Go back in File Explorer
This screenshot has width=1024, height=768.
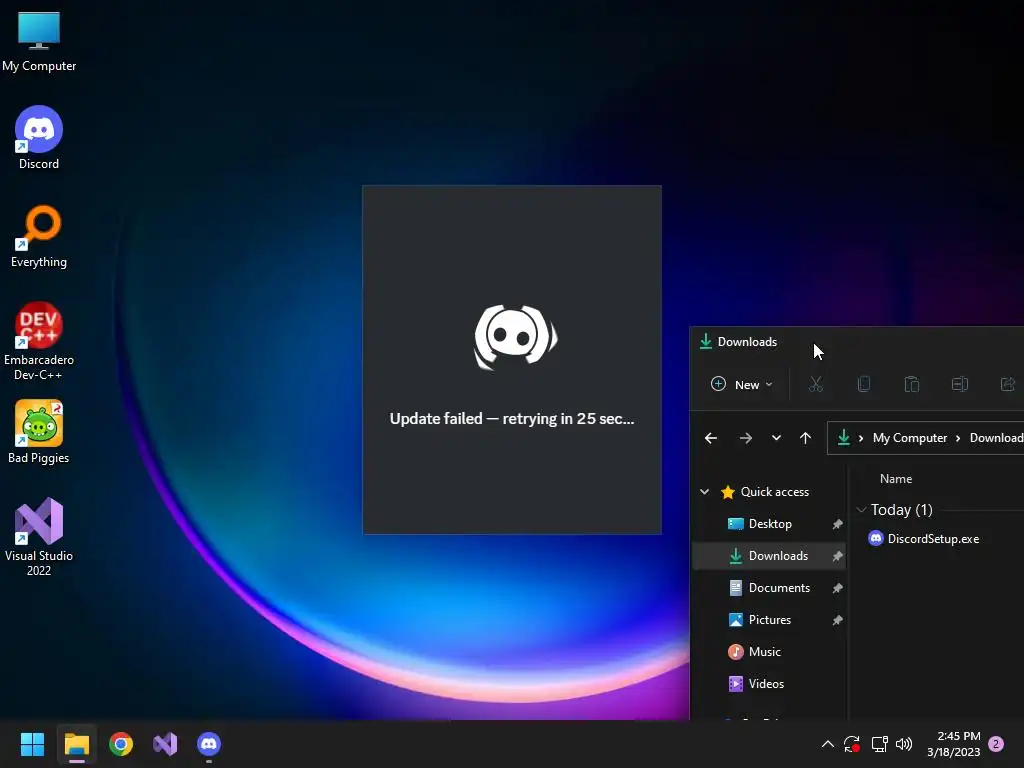click(711, 438)
